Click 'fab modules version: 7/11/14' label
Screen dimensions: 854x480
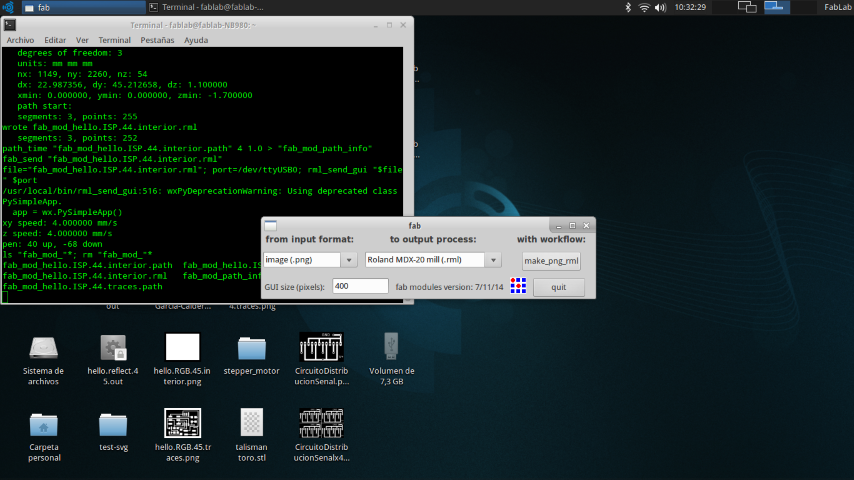pyautogui.click(x=449, y=287)
